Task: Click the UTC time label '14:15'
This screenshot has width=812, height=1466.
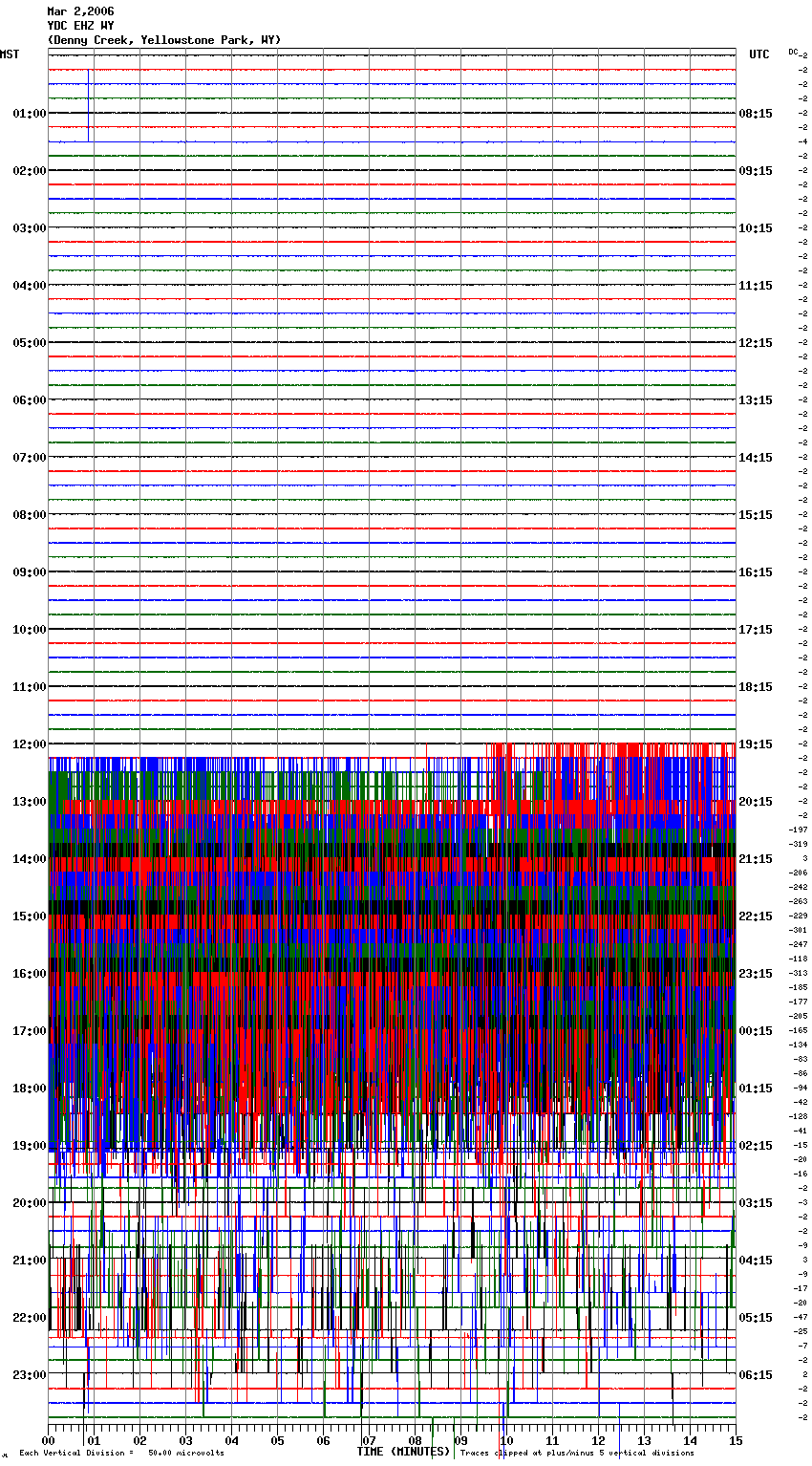Action: coord(756,458)
